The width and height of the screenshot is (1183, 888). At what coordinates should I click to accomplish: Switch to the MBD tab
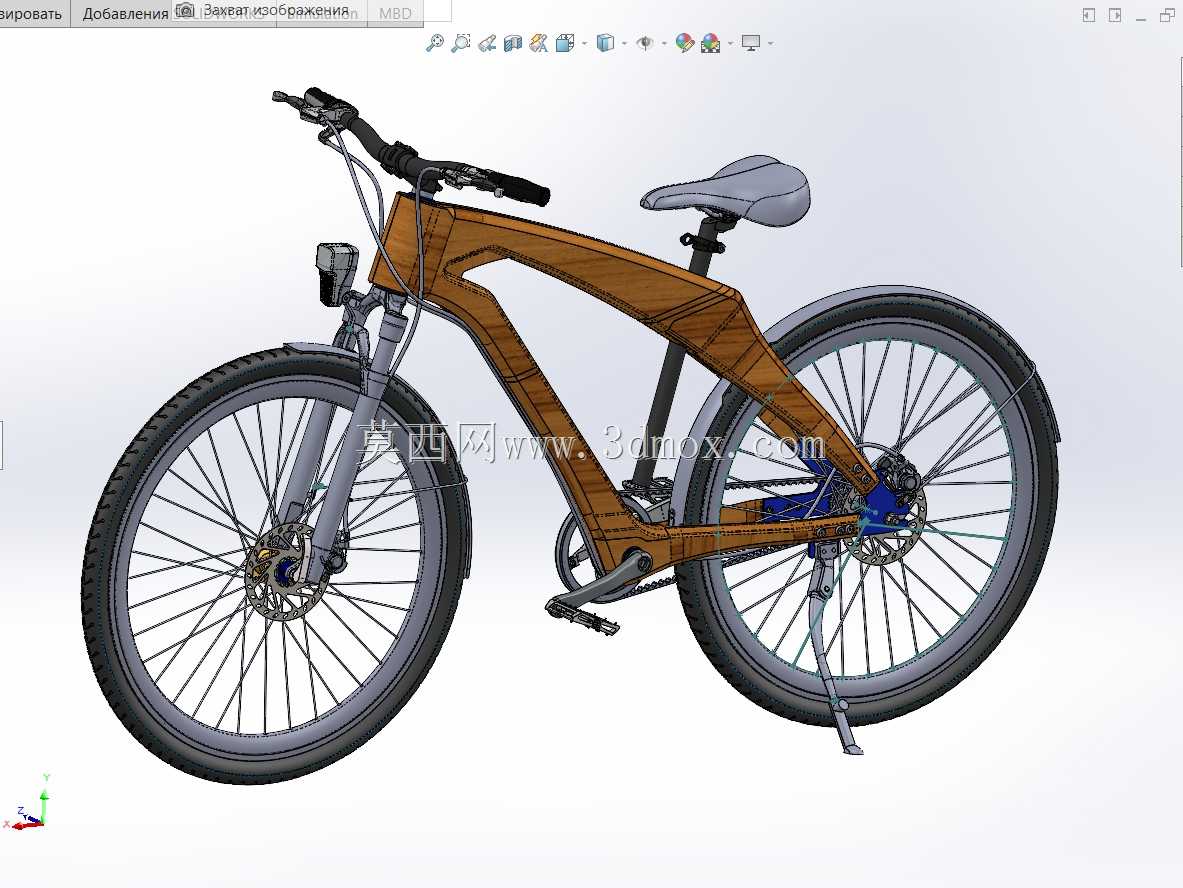pyautogui.click(x=395, y=14)
